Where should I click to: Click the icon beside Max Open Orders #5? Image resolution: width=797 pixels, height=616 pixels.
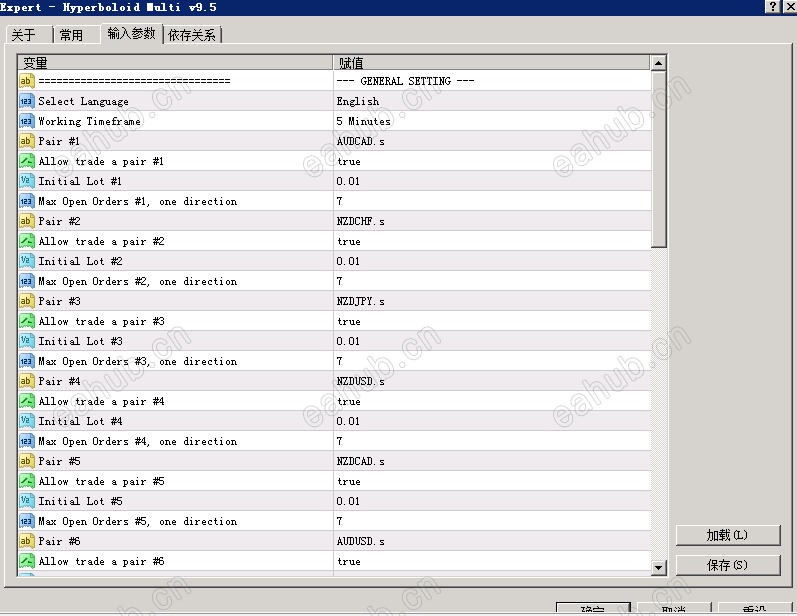point(26,521)
